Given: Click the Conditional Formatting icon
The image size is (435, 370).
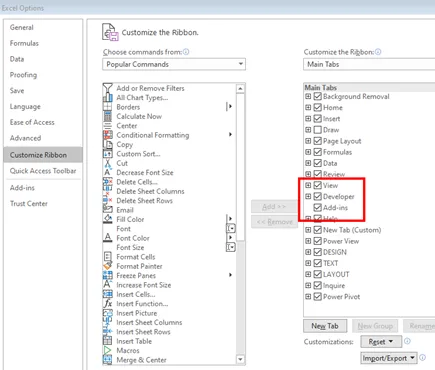Looking at the screenshot, I should click(108, 135).
